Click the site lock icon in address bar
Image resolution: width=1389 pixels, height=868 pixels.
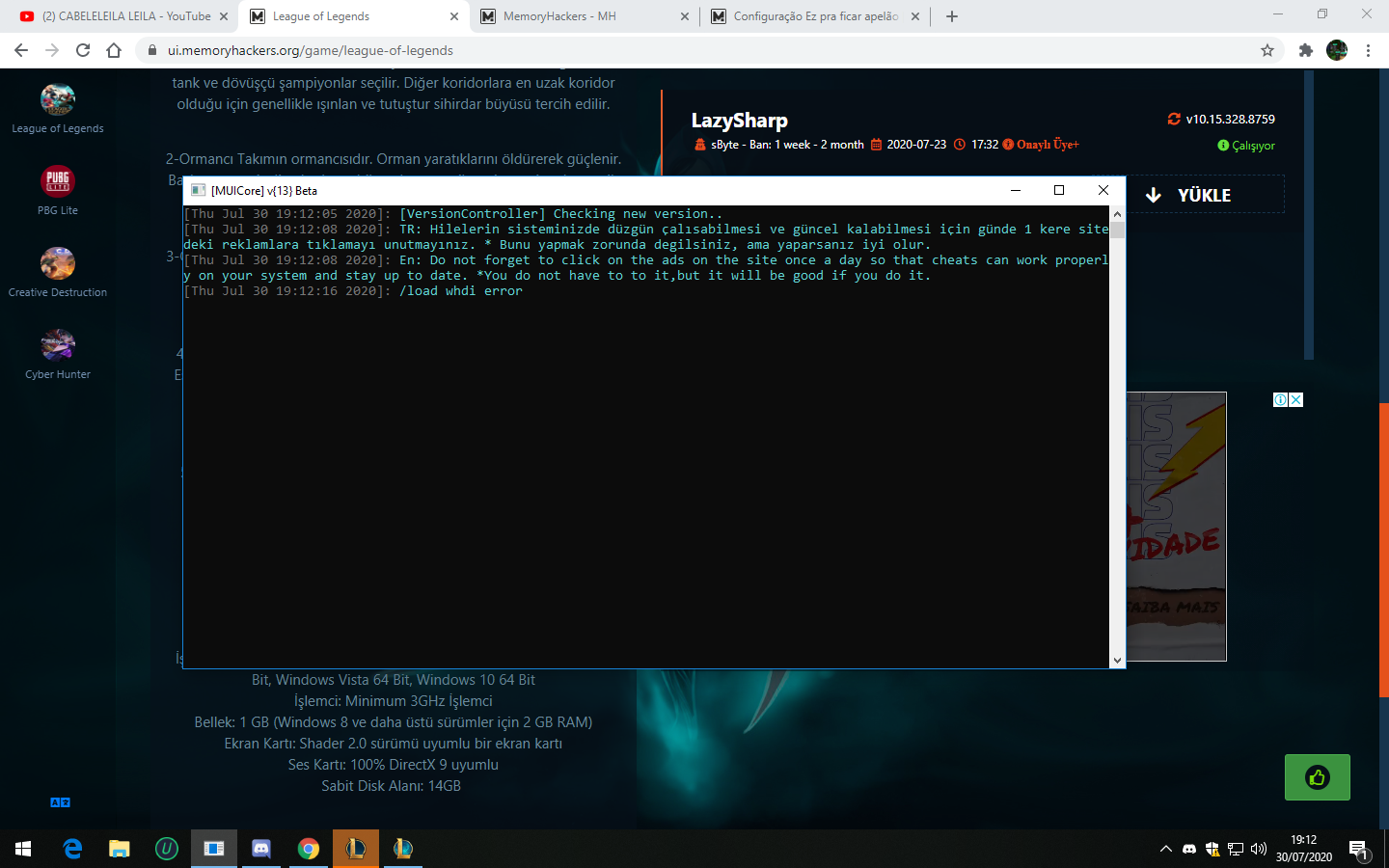coord(152,50)
